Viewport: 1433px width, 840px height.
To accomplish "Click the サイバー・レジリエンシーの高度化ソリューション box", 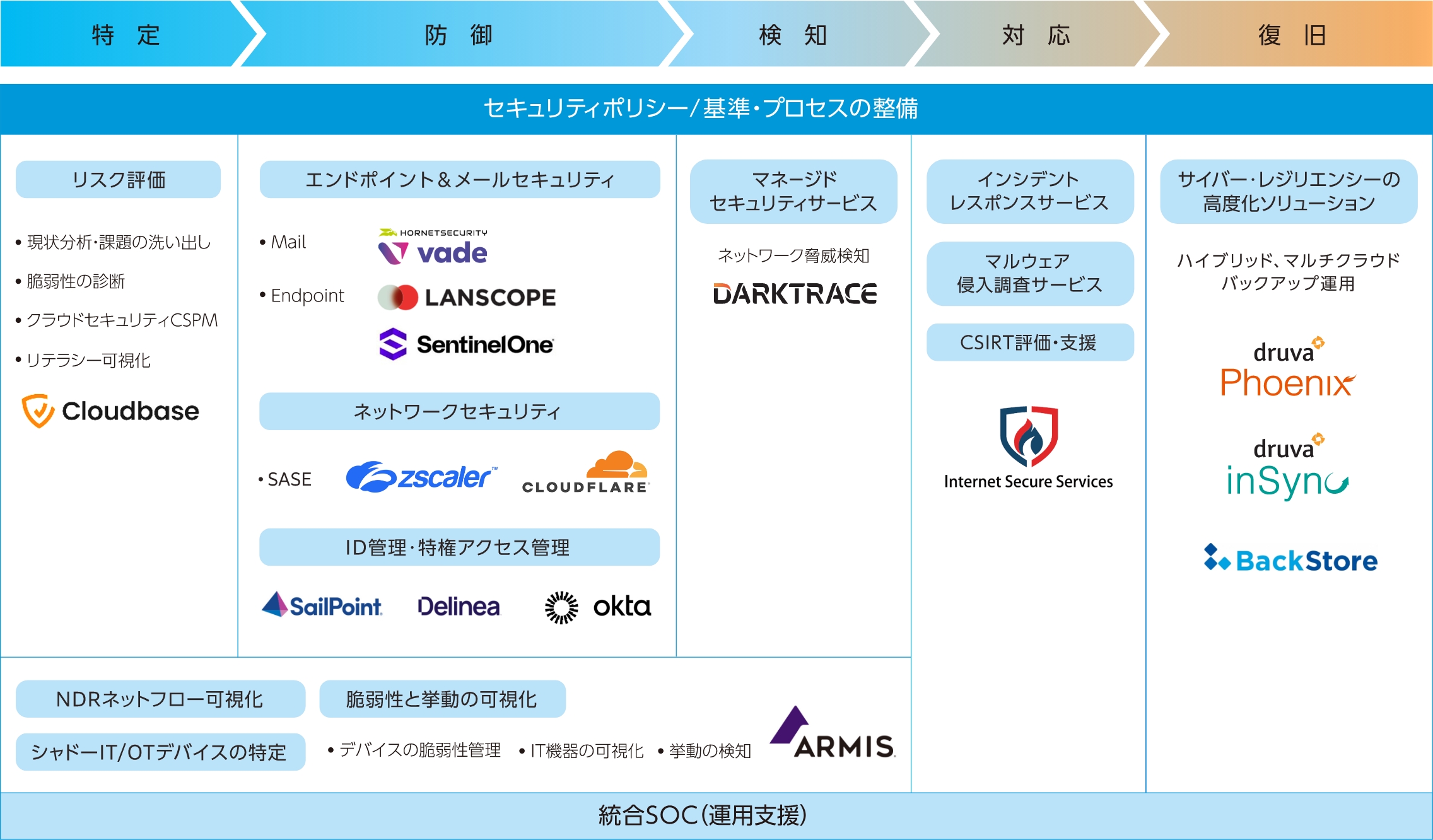I will click(x=1289, y=191).
